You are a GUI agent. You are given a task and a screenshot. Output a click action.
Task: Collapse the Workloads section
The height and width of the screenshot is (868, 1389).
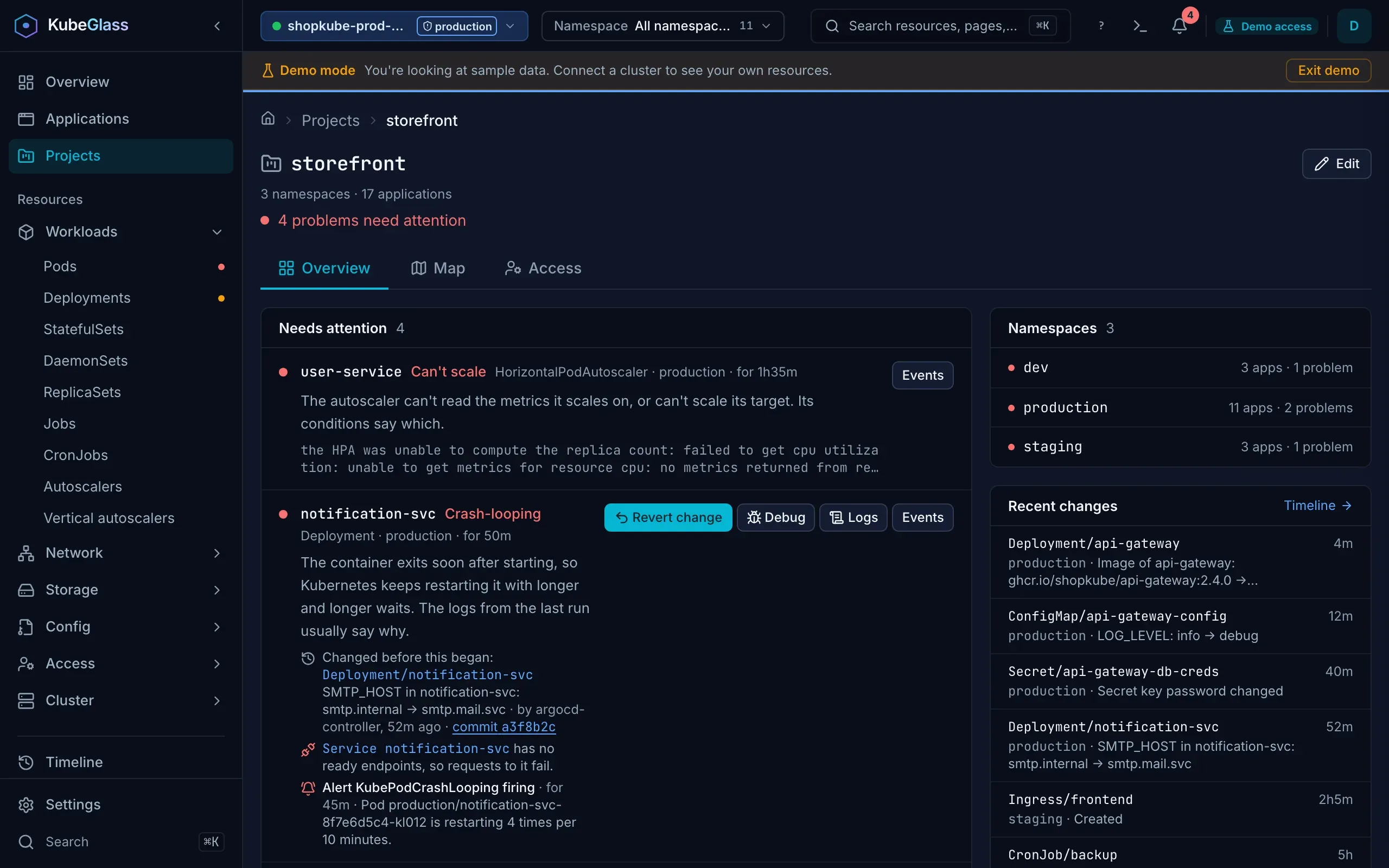(120, 232)
